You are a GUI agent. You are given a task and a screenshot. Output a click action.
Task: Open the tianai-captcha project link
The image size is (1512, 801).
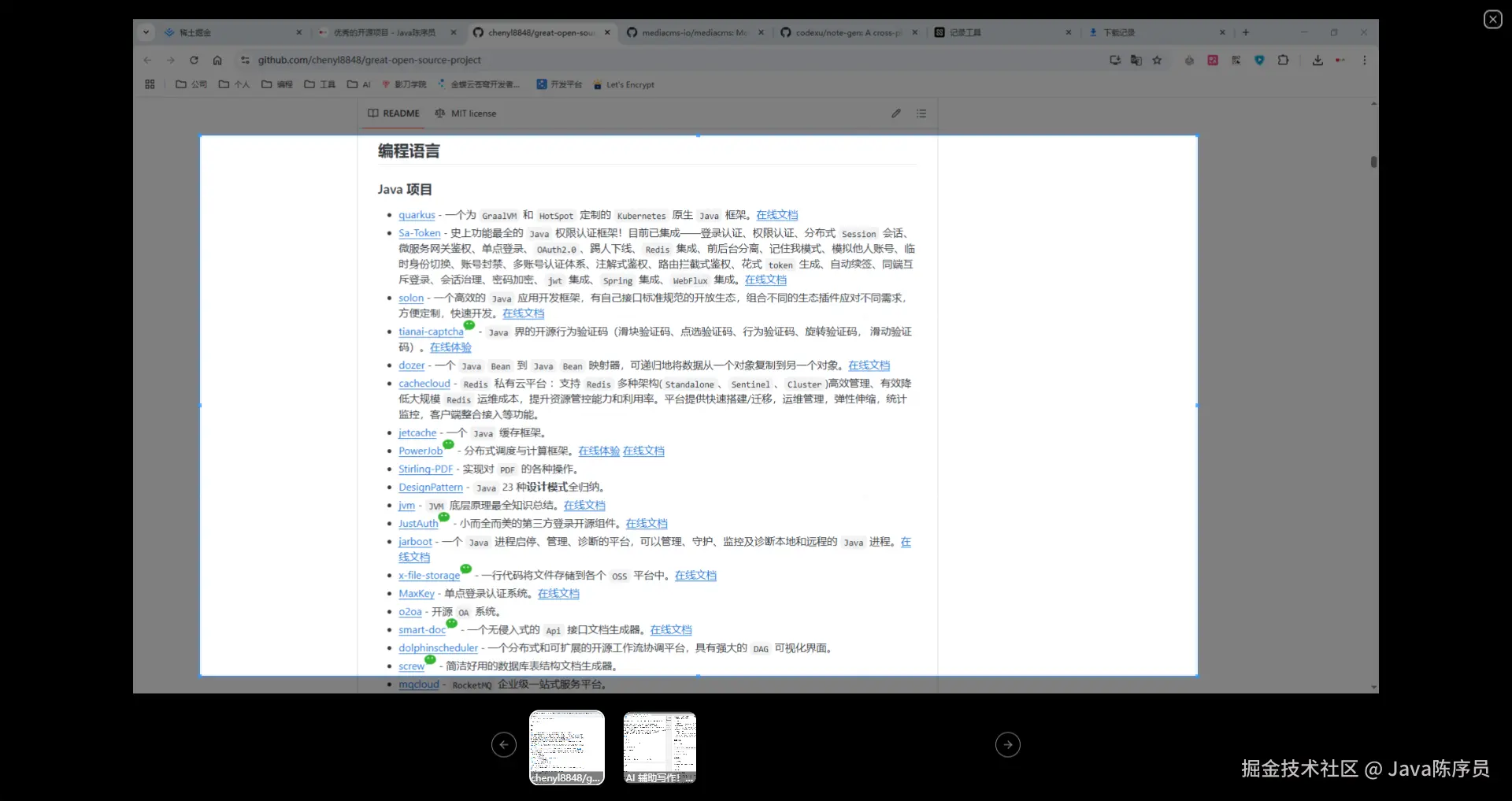pyautogui.click(x=431, y=332)
